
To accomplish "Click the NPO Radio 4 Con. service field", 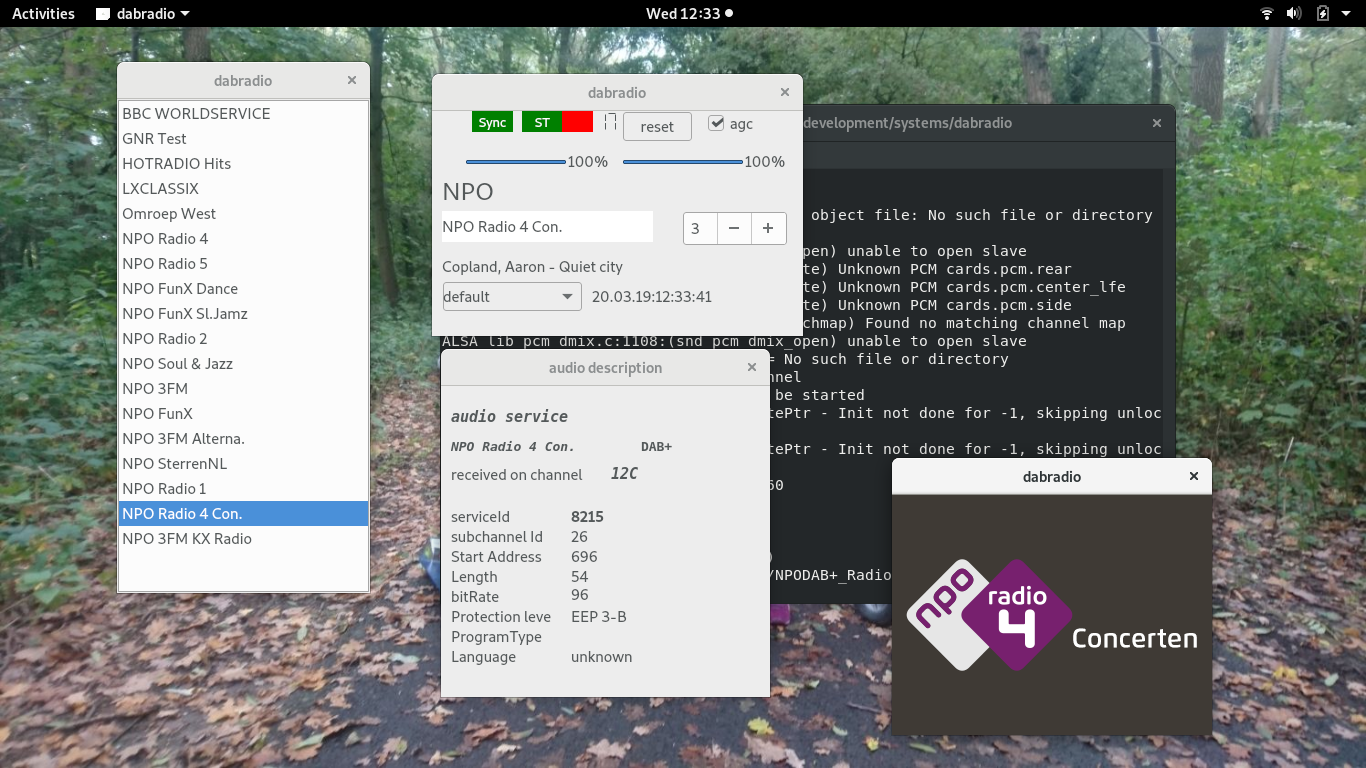I will click(x=547, y=227).
